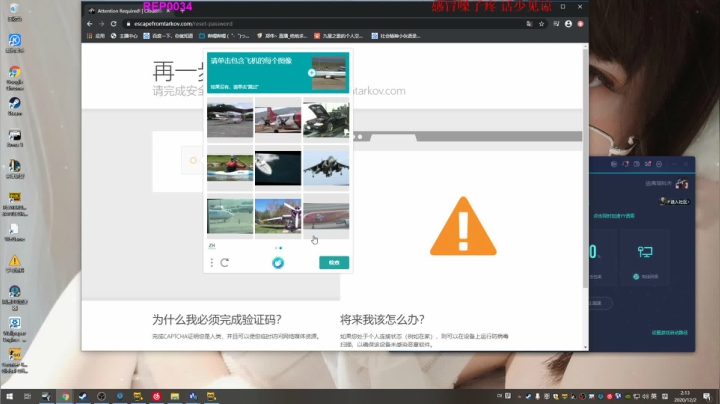Screen dimensions: 720x404
Task: Click the page vertical scrollbar
Action: coord(585,170)
